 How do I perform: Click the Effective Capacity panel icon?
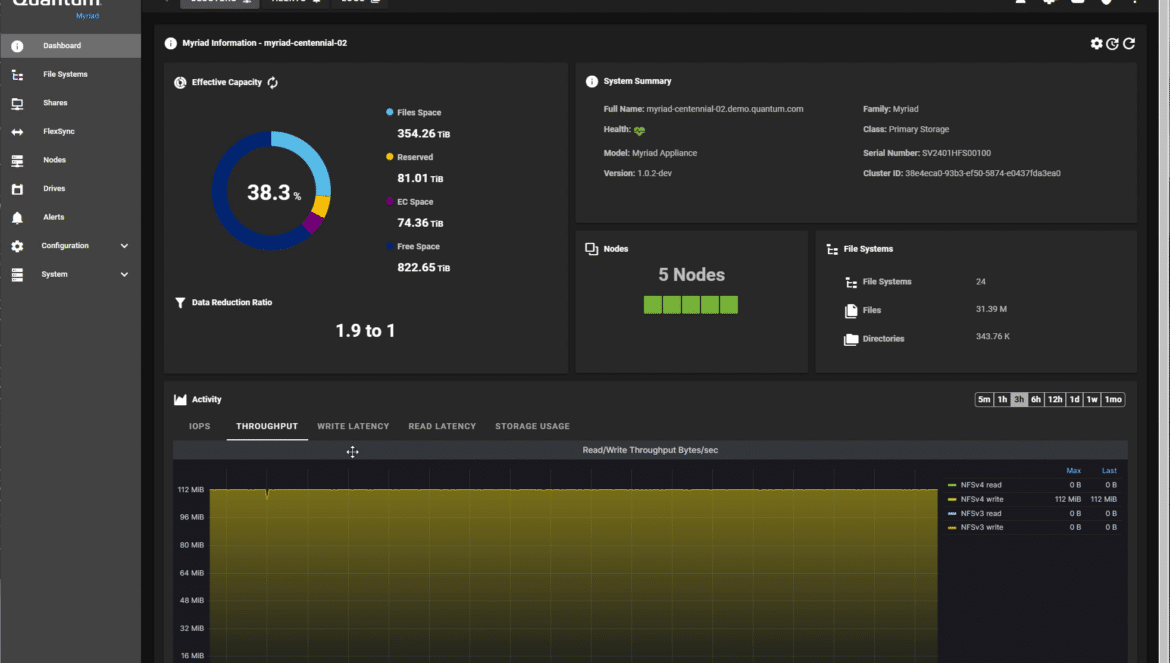180,83
